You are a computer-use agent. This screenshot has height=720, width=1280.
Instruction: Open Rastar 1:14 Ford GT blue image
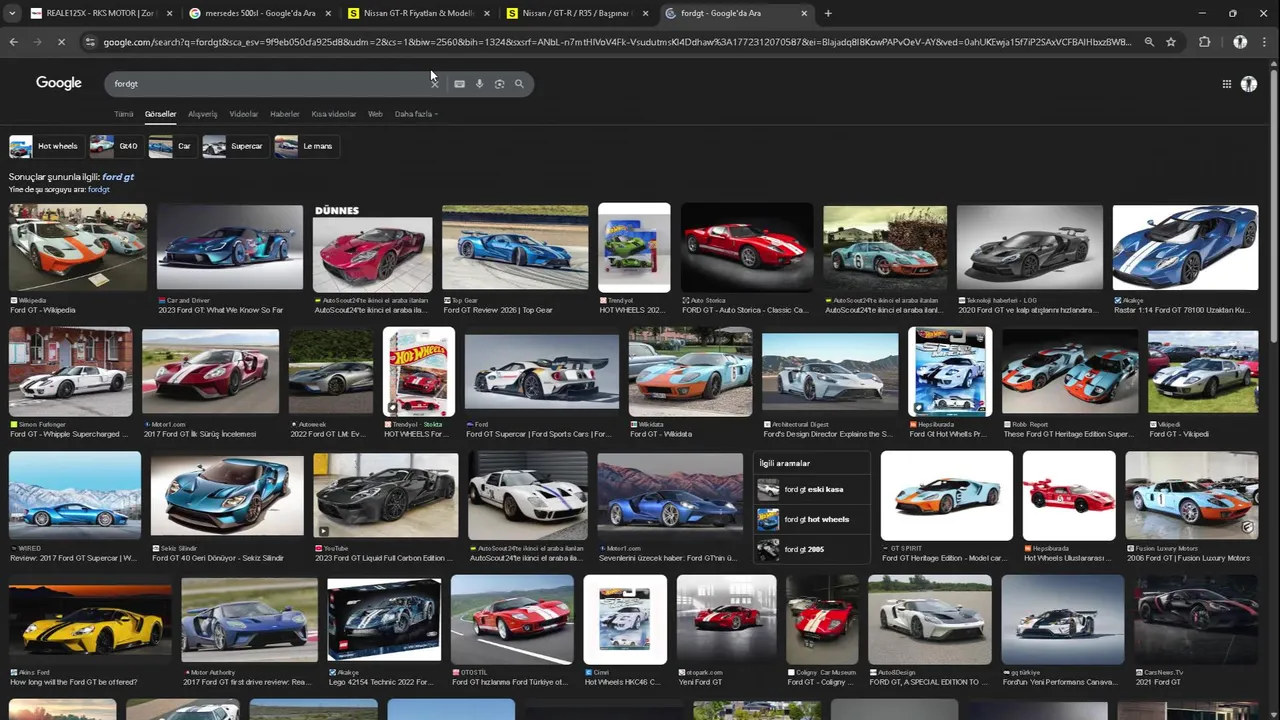click(1185, 247)
